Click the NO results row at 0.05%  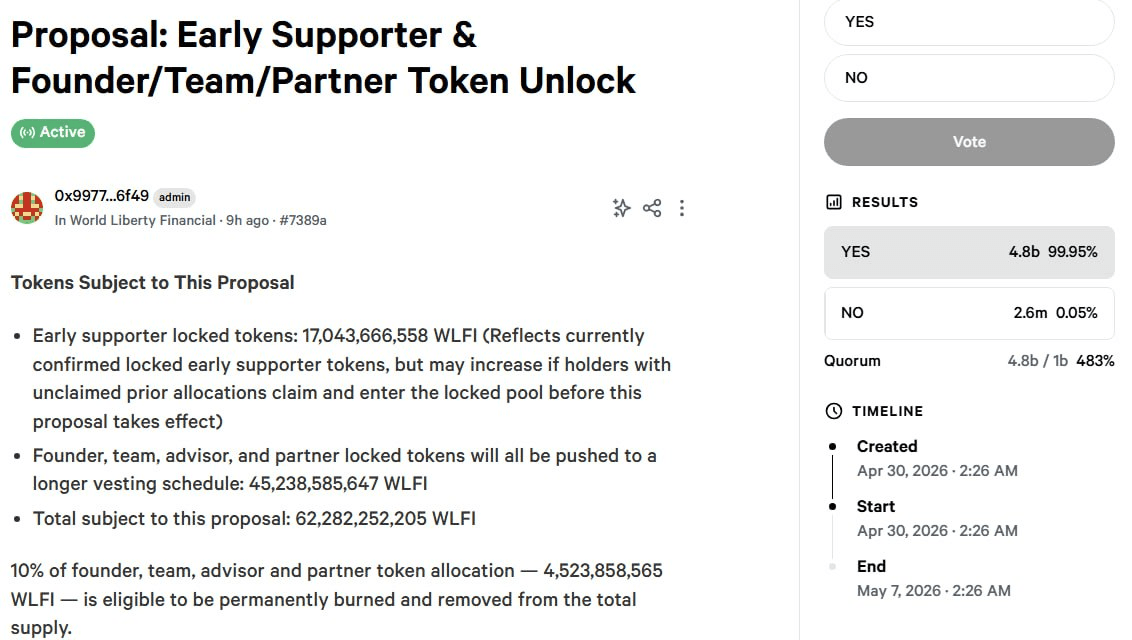[x=968, y=313]
